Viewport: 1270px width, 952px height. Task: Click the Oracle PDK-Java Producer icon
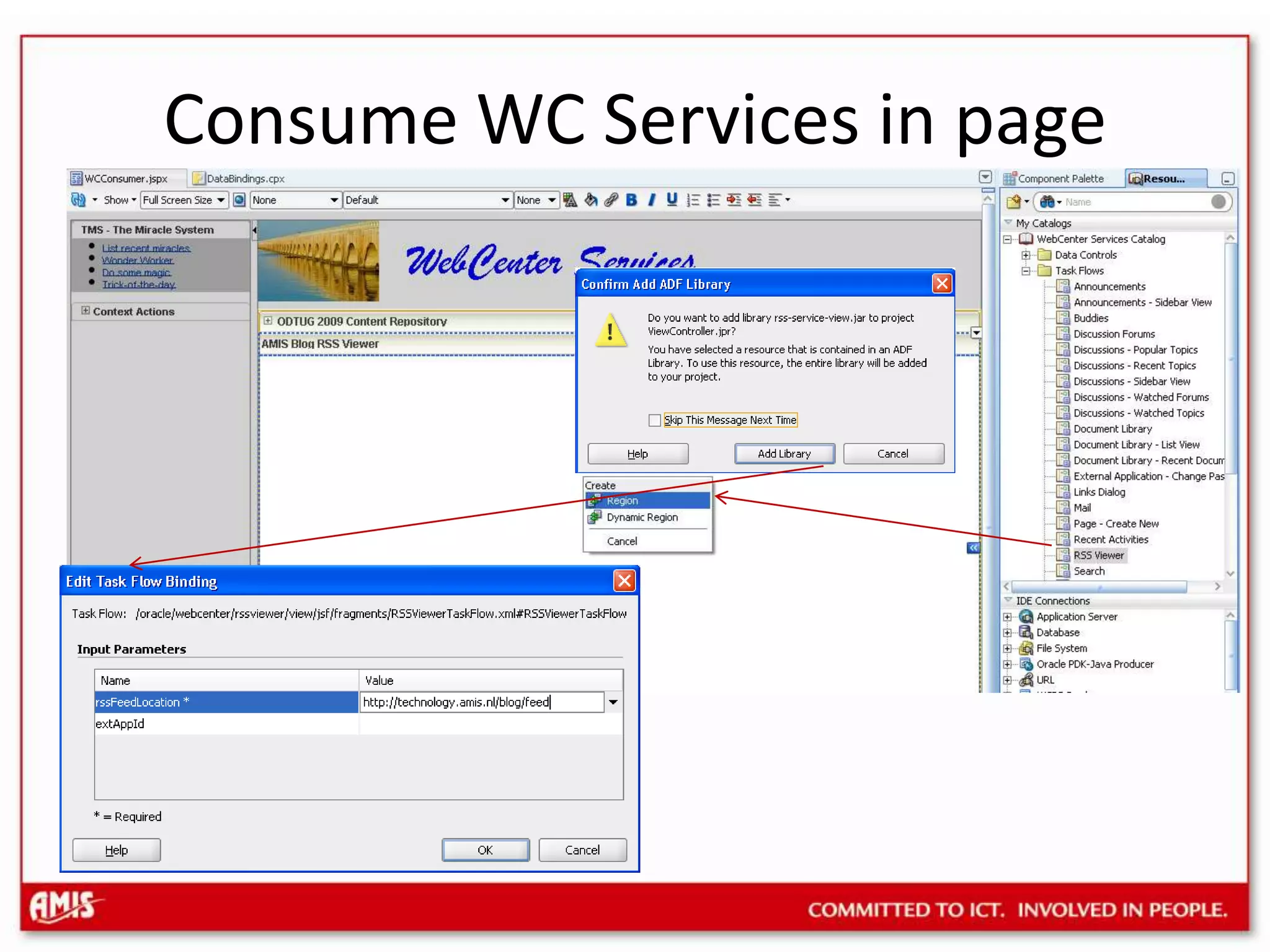click(x=1026, y=664)
